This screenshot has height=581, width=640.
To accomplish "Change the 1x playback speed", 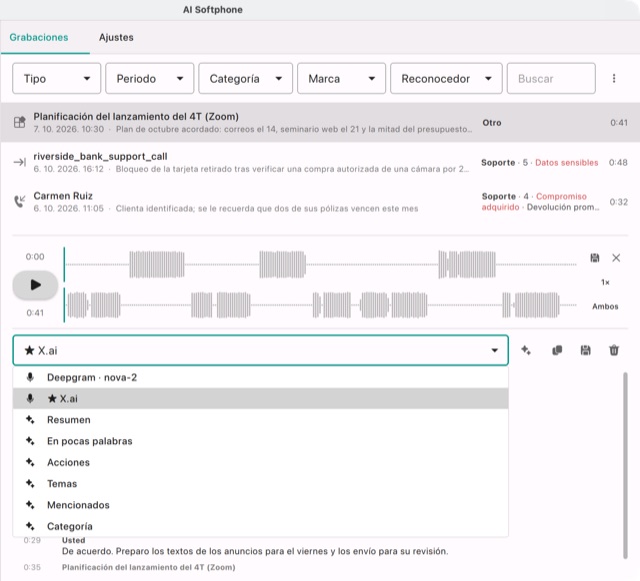I will [x=605, y=282].
